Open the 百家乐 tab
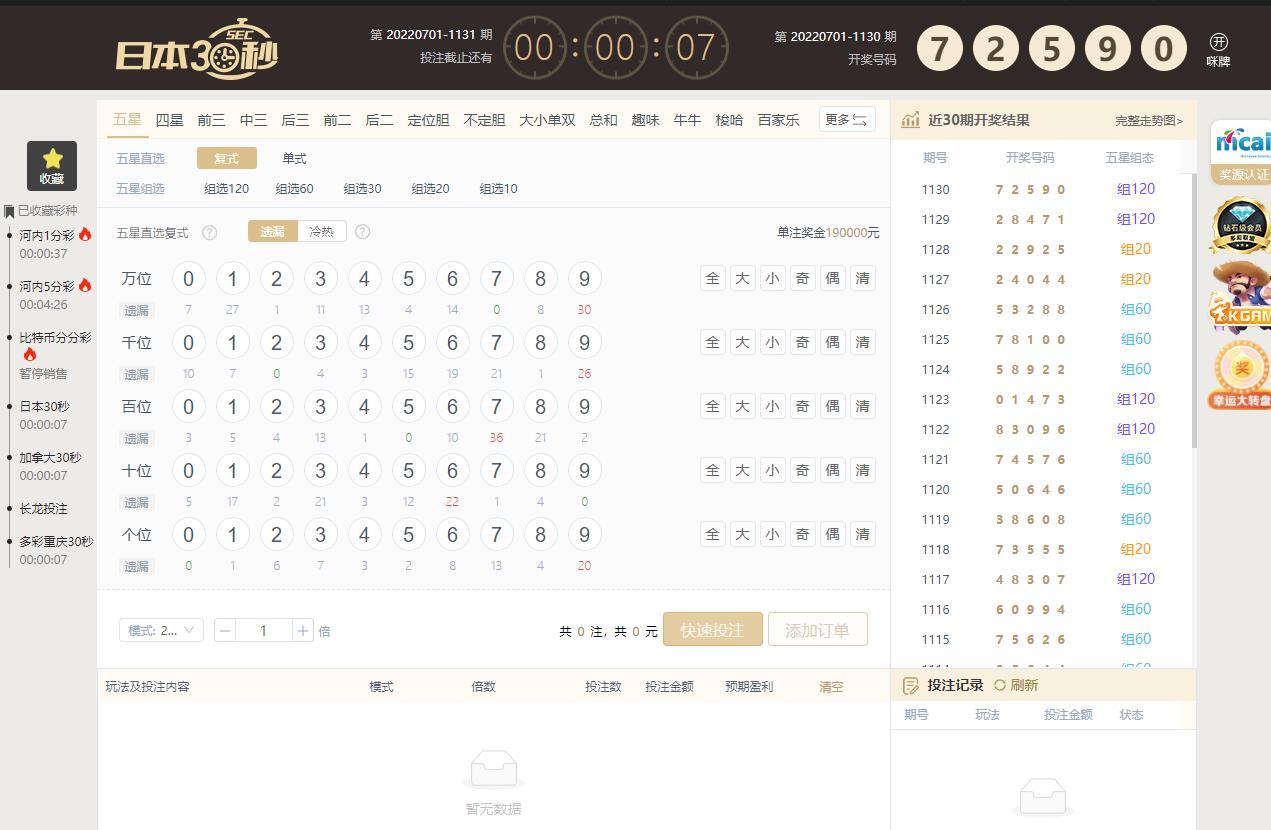The image size is (1271, 830). pos(778,120)
